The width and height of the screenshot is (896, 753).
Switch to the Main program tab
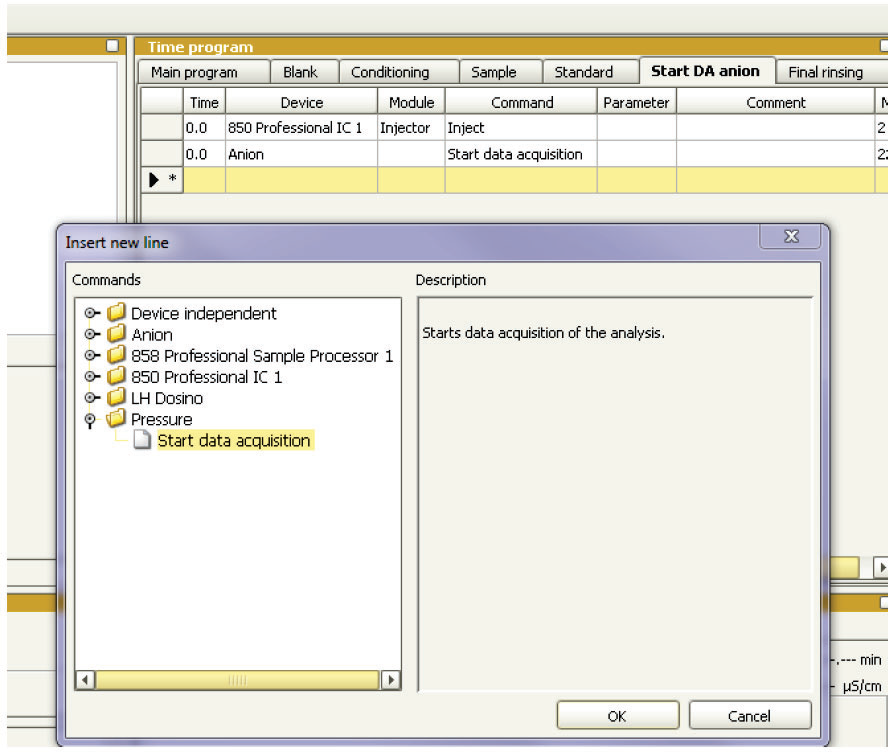point(197,72)
